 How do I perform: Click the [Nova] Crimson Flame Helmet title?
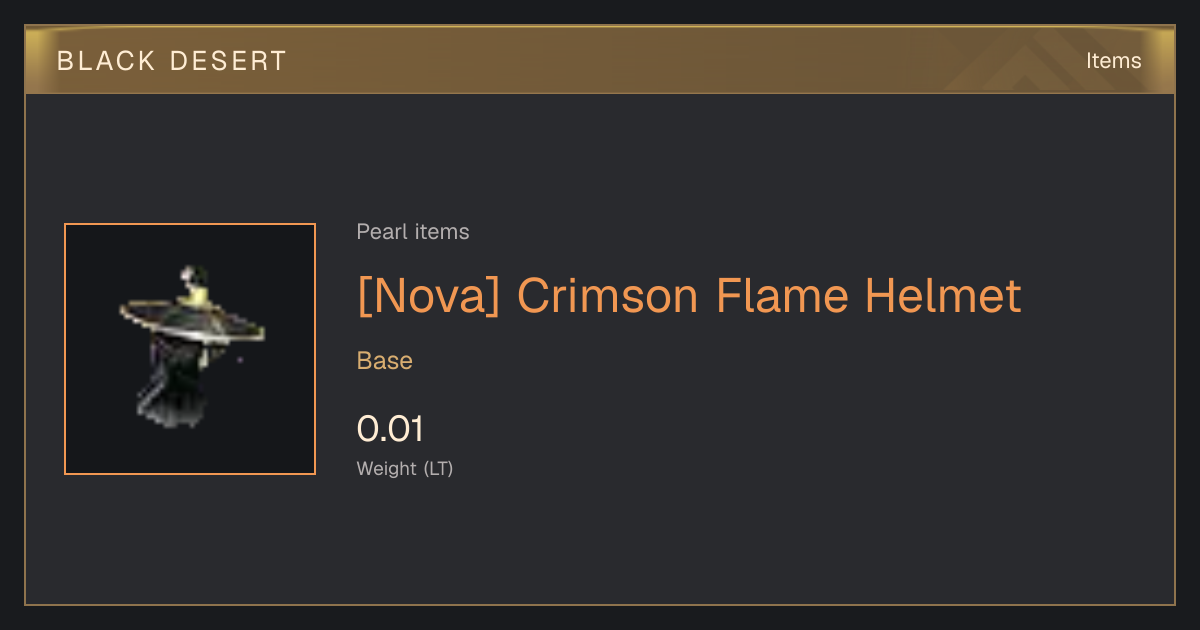(x=689, y=296)
